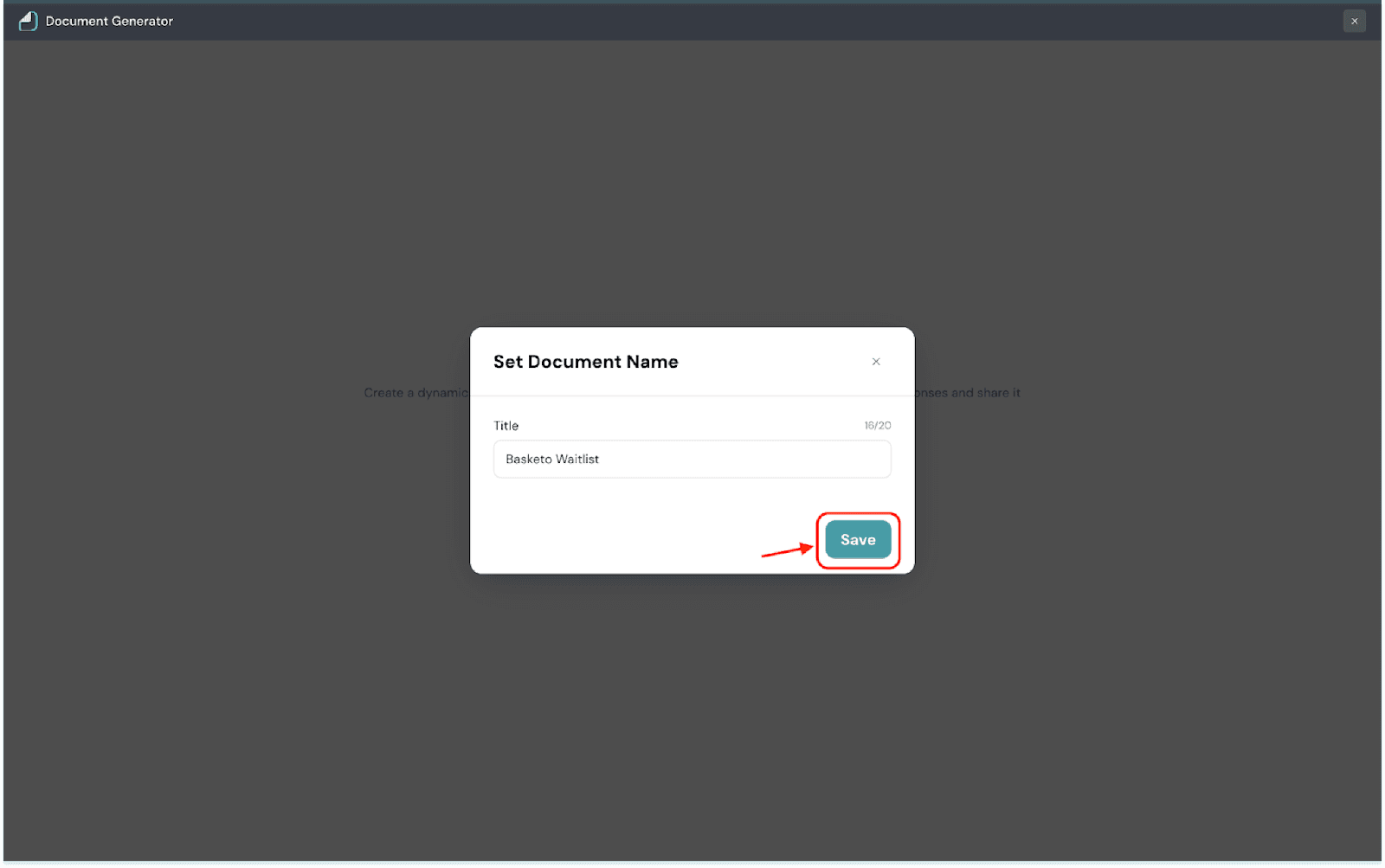Click the Document Generator title text
This screenshot has height=868, width=1385.
(x=109, y=21)
